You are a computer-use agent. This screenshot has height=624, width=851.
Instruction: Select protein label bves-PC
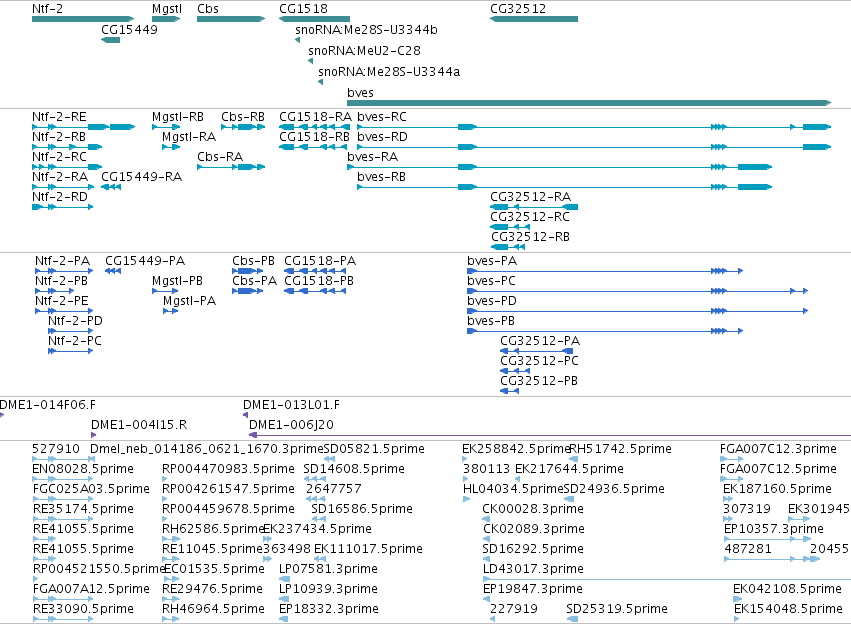(x=491, y=281)
